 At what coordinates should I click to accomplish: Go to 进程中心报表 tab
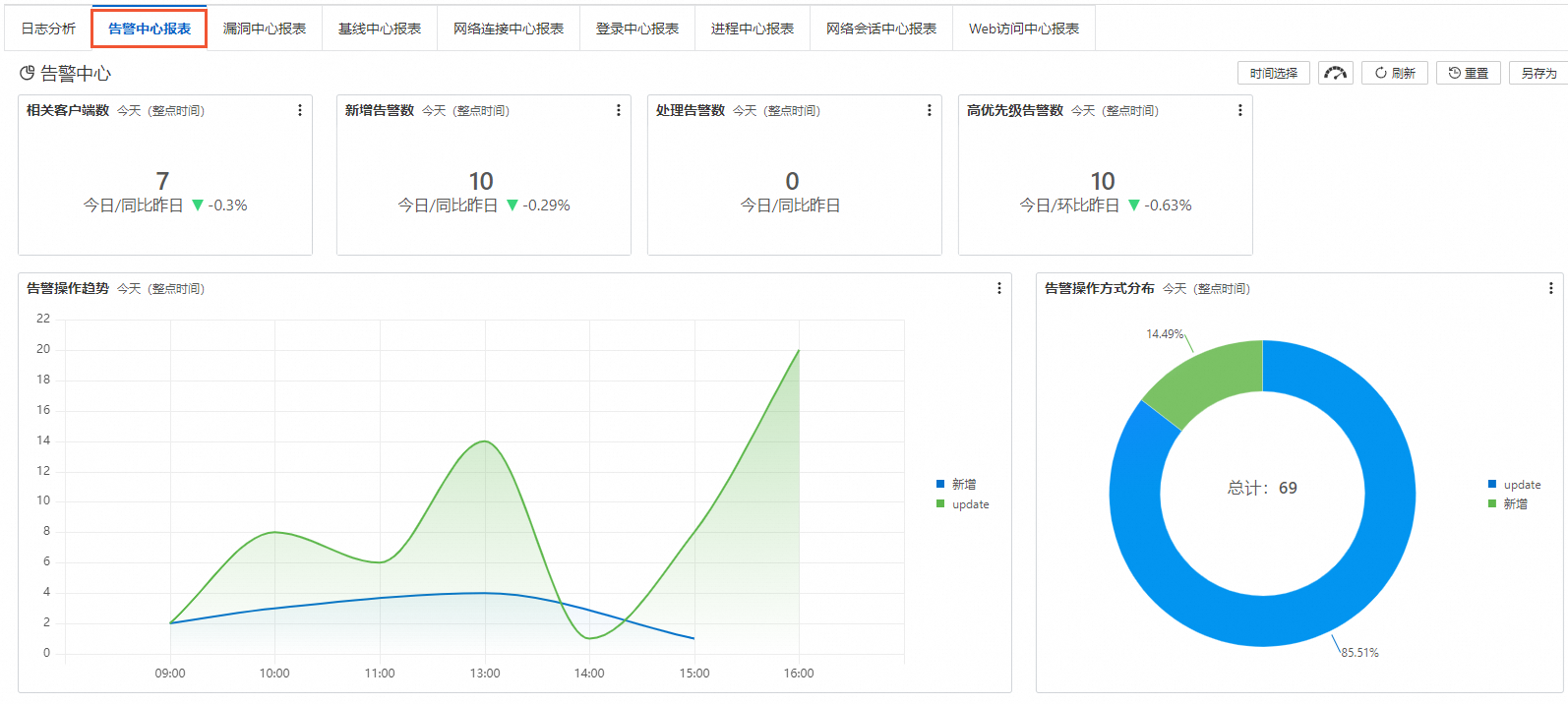click(753, 29)
